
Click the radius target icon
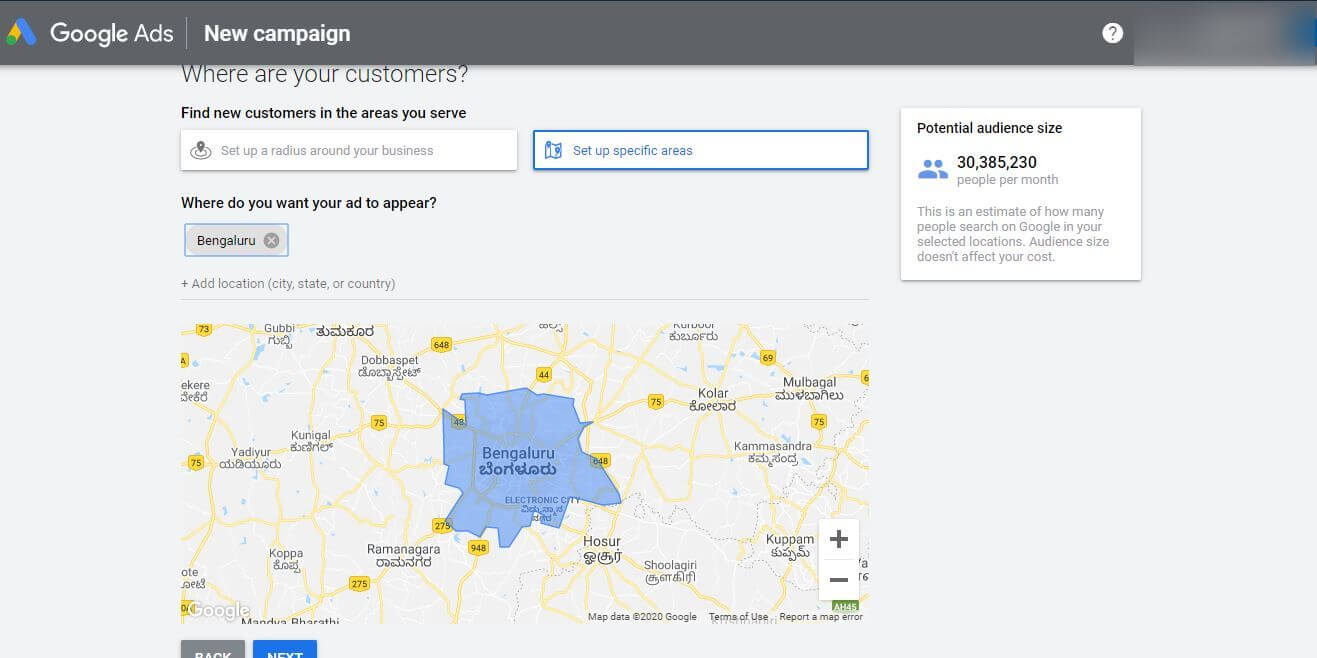point(201,150)
